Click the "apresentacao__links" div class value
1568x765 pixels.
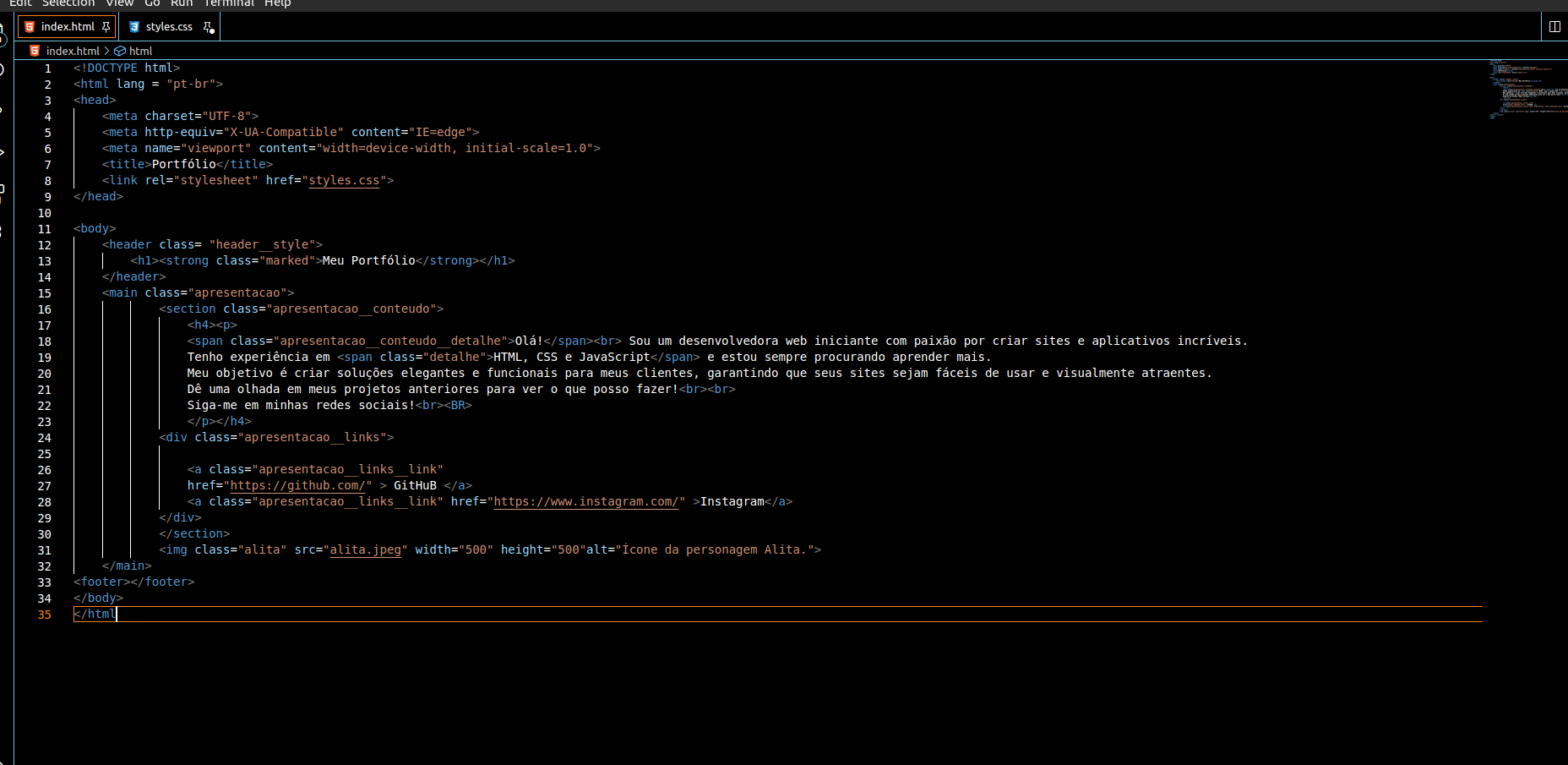pos(313,437)
